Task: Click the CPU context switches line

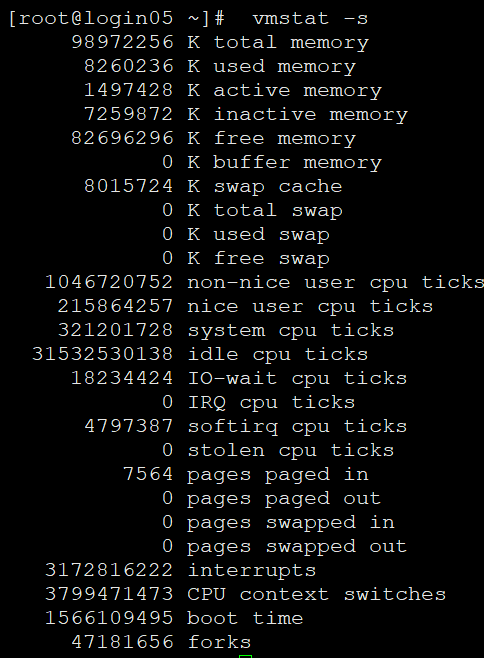Action: coord(245,595)
